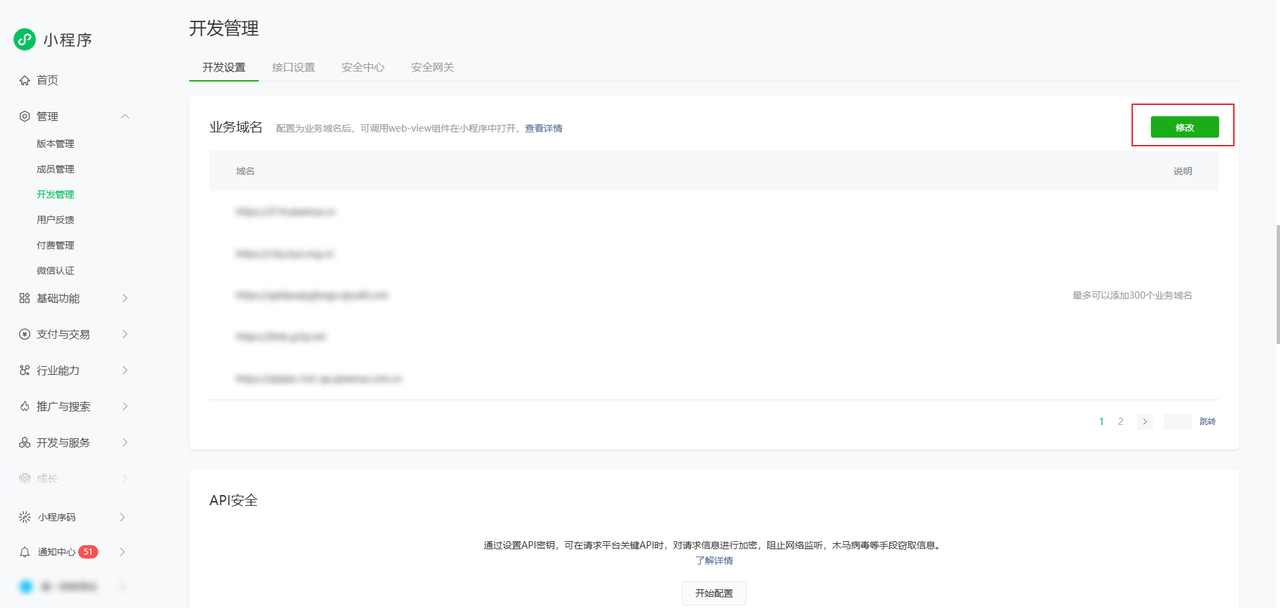The height and width of the screenshot is (608, 1280).
Task: Switch to the 接口设置 tab
Action: (293, 67)
